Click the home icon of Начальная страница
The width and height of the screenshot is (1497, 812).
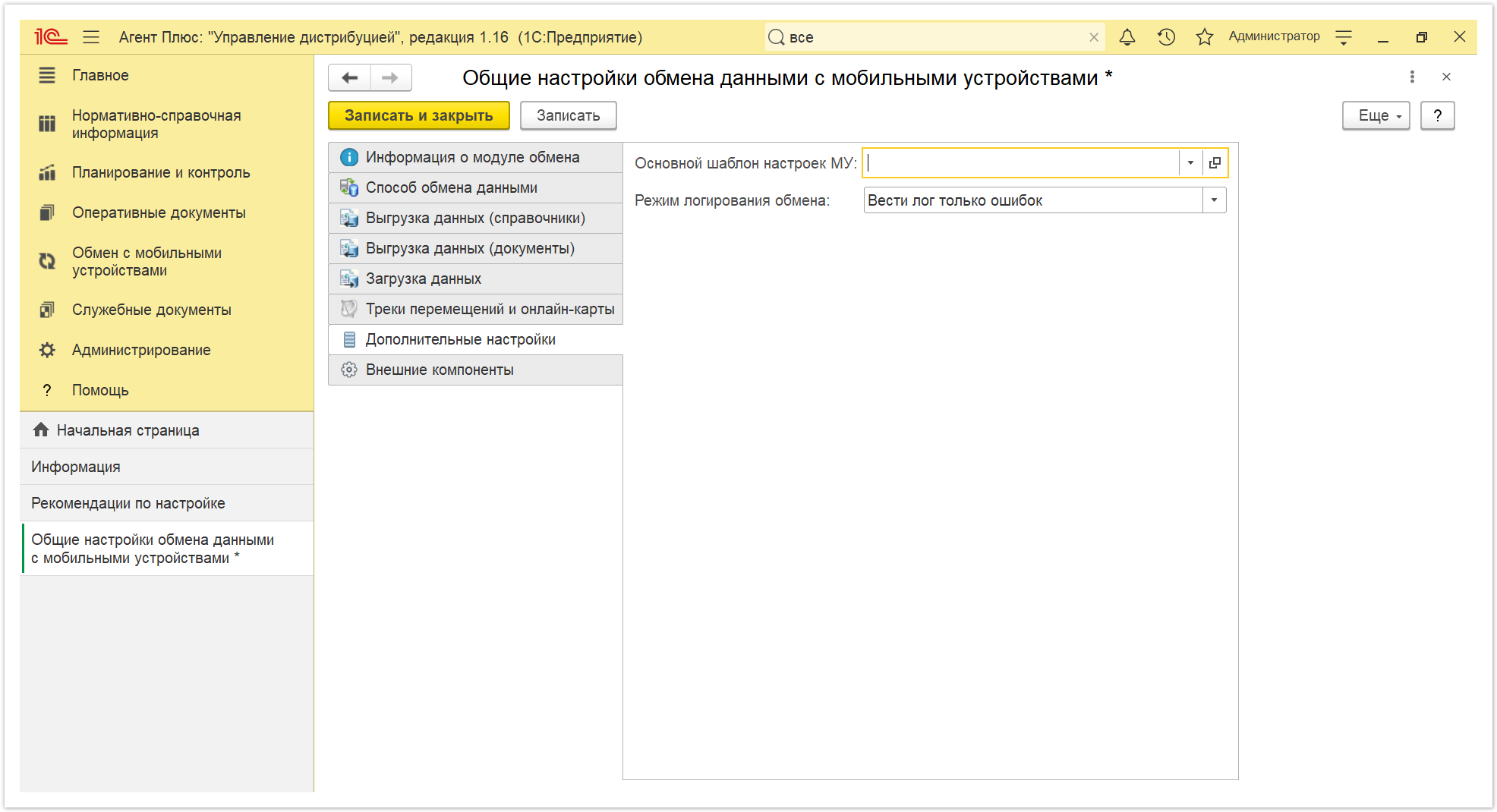41,430
